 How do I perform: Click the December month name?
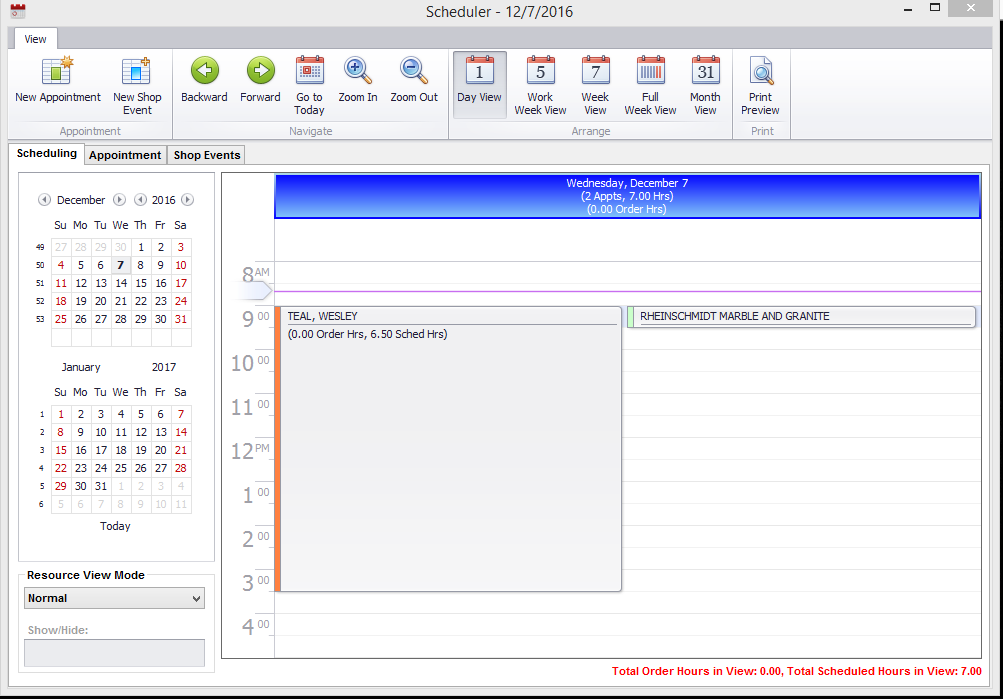coord(81,200)
